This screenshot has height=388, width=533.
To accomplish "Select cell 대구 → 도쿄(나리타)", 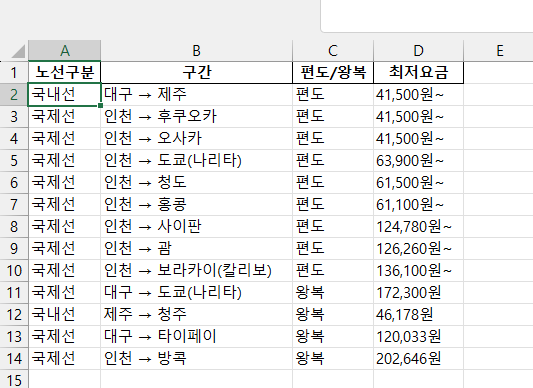I will click(196, 292).
